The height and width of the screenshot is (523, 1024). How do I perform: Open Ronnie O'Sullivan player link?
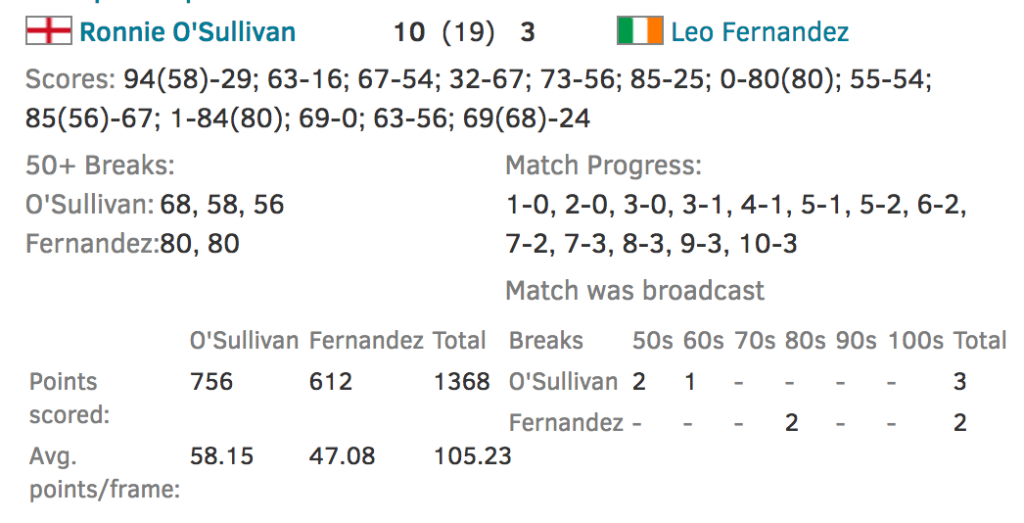(x=187, y=32)
